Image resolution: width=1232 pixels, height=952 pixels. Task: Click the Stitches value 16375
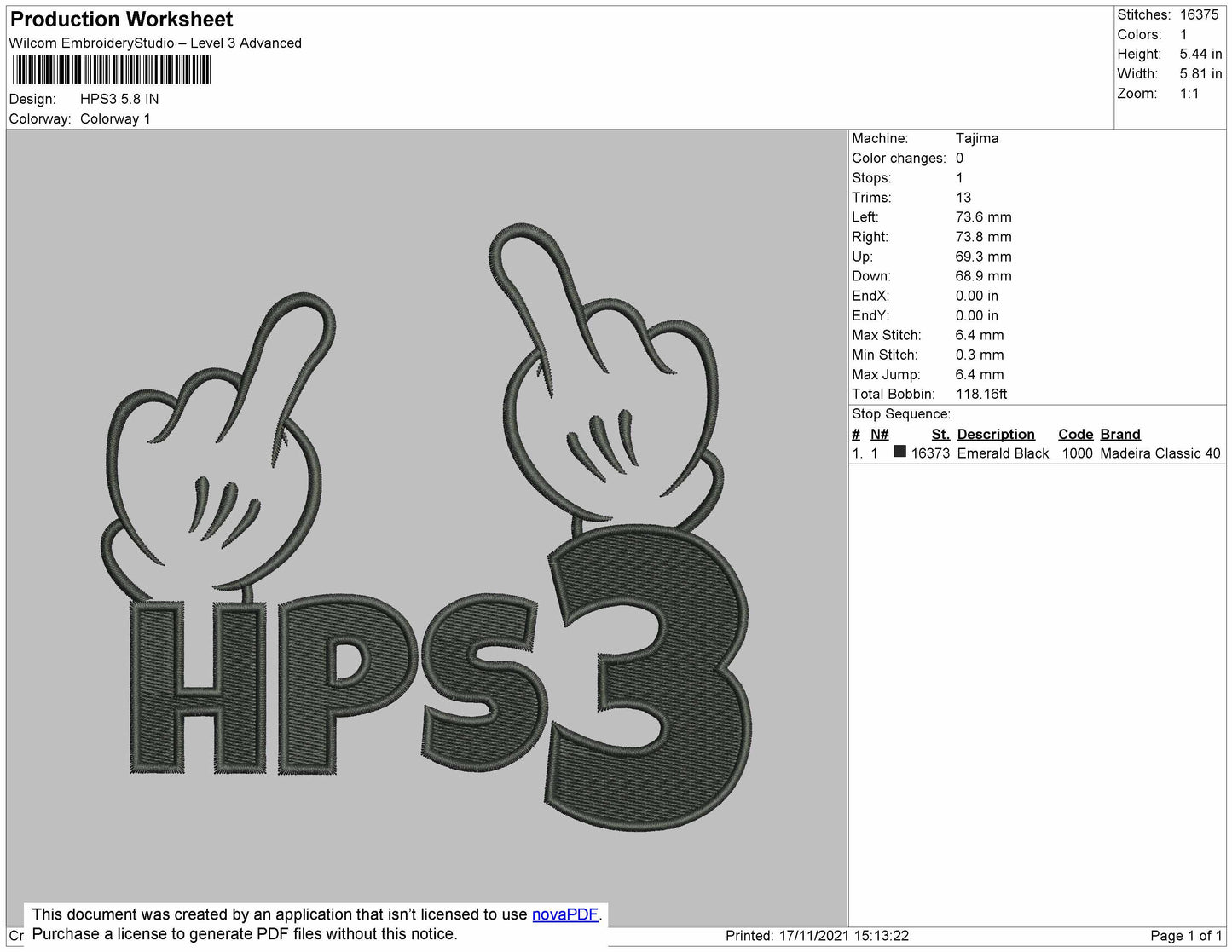[1199, 14]
